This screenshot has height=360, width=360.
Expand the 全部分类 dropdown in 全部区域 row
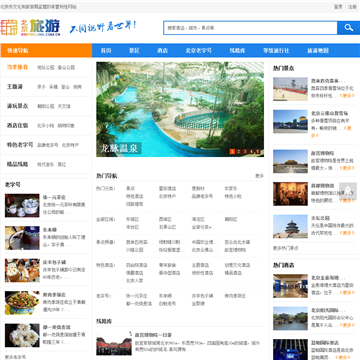tap(202, 227)
